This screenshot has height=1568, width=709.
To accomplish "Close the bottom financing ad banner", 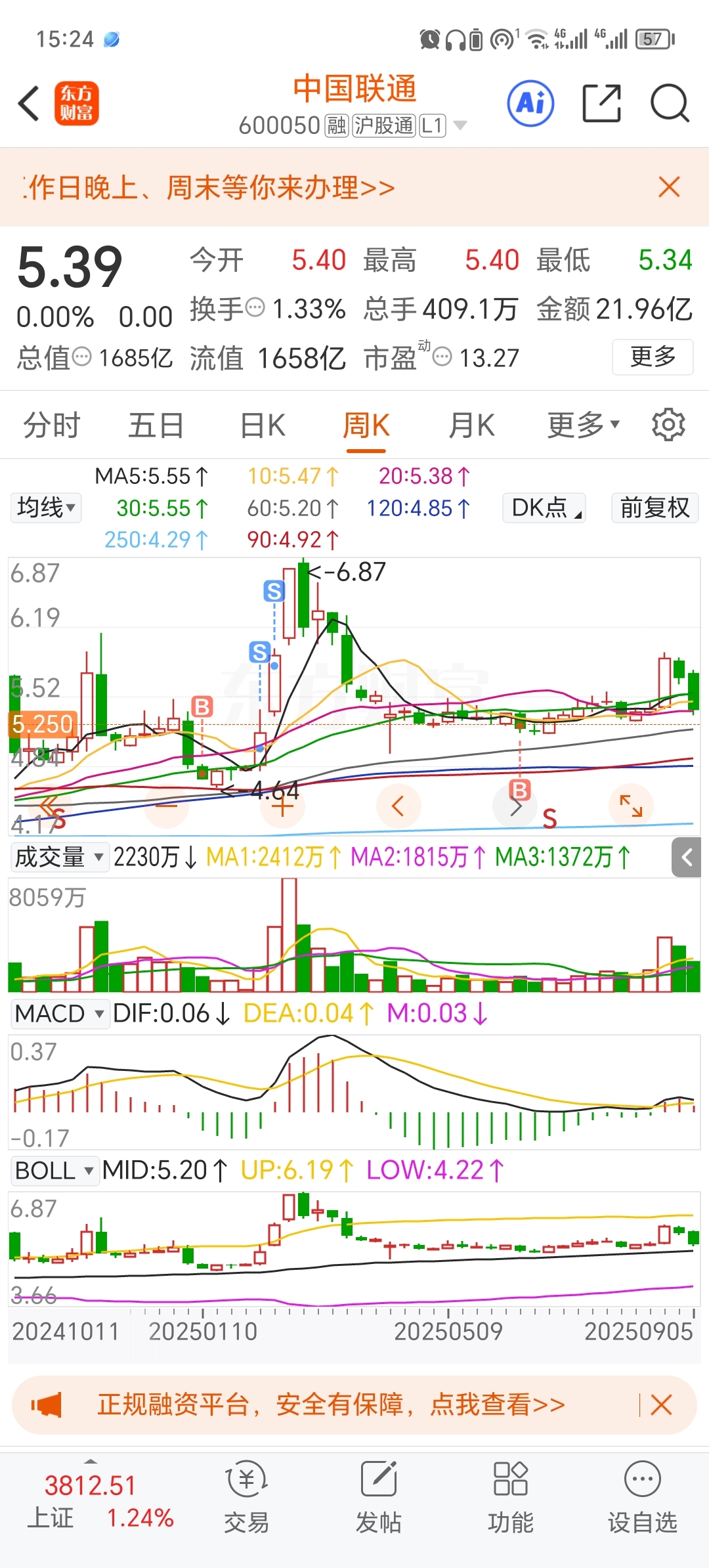I will coord(661,1405).
